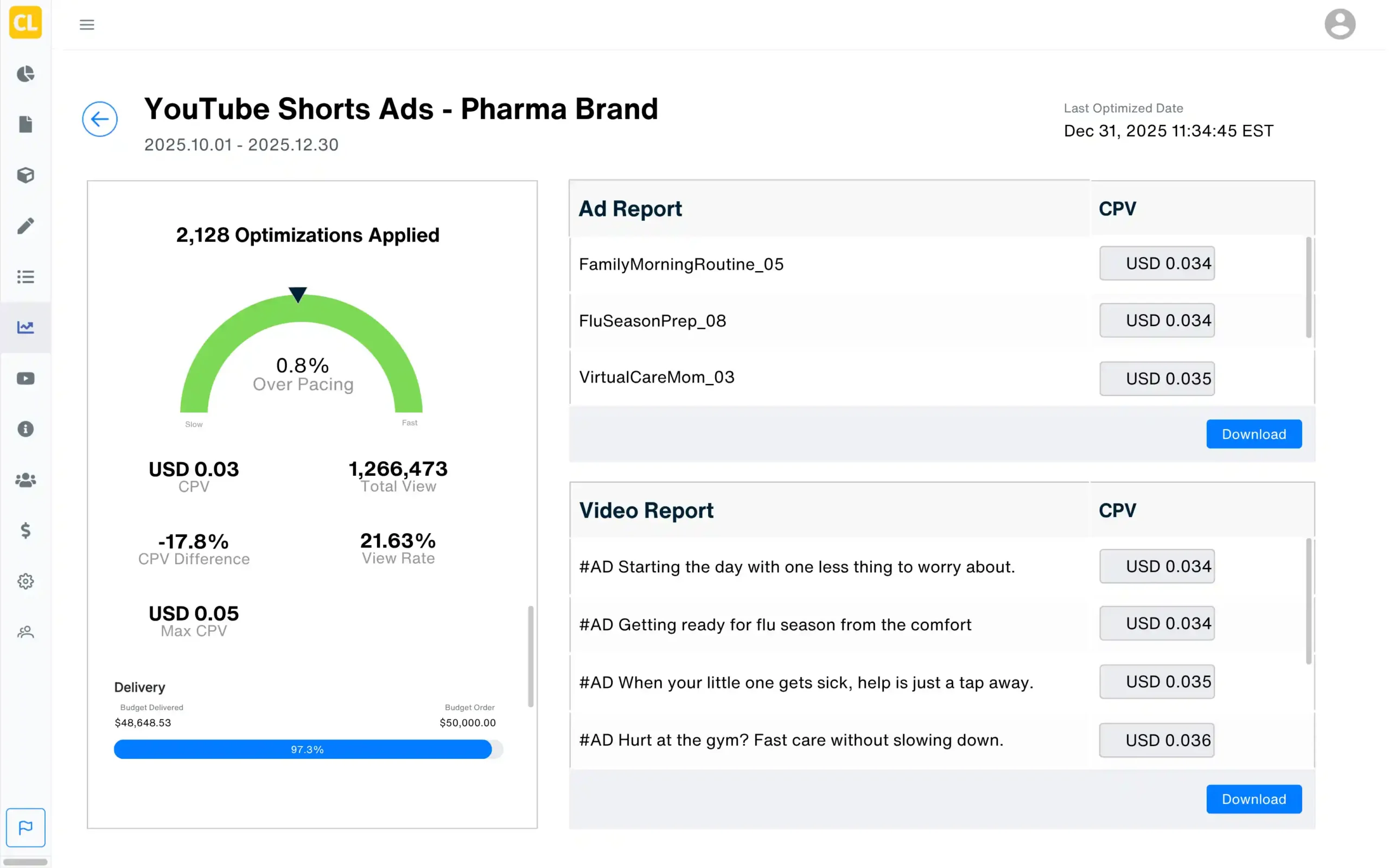Click the Ad Report list scrollbar
The width and height of the screenshot is (1389, 868).
(1308, 287)
